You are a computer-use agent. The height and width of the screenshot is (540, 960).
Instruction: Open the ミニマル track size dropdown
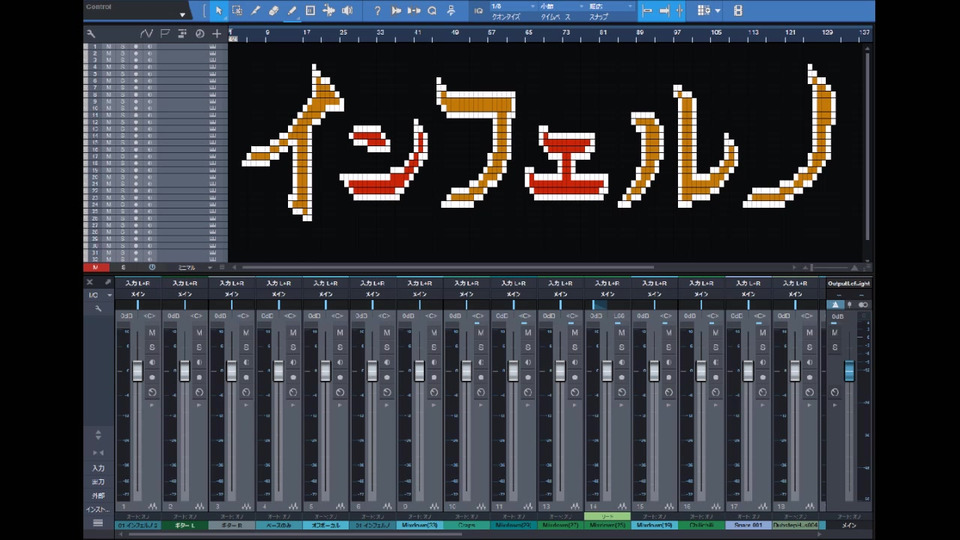pyautogui.click(x=192, y=268)
